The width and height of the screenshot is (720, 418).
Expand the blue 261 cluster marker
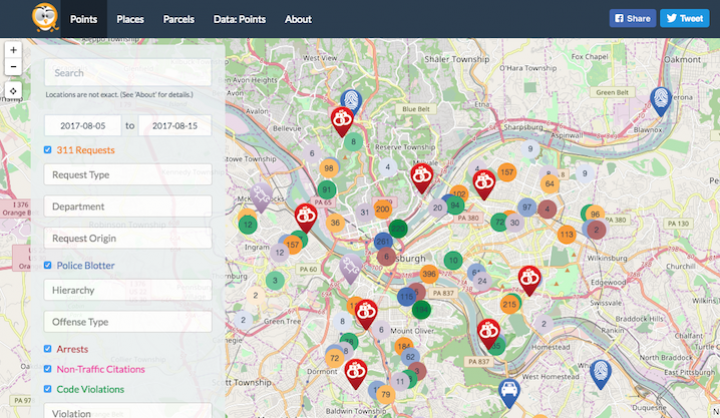pos(383,241)
